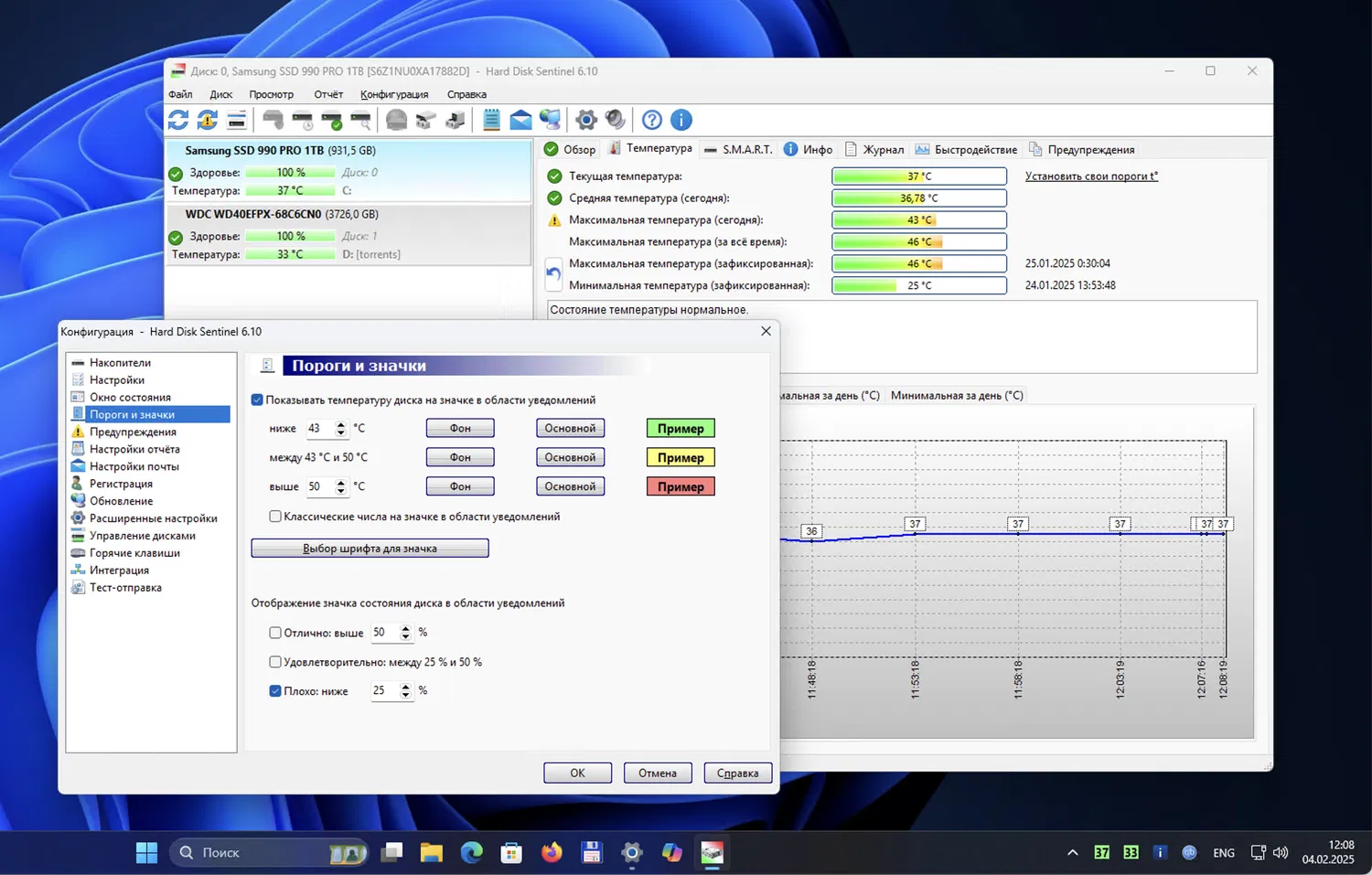
Task: Uncheck the 'Плохо: ниже' checkbox
Action: coord(275,691)
